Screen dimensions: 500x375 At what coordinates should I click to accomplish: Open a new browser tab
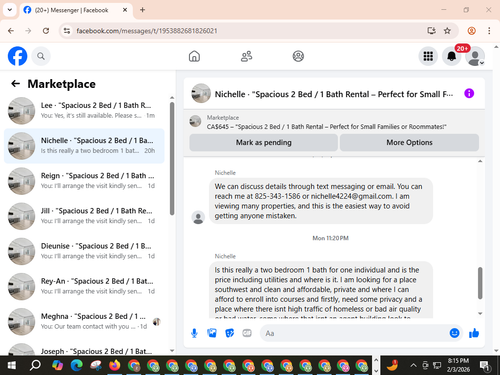pos(142,10)
